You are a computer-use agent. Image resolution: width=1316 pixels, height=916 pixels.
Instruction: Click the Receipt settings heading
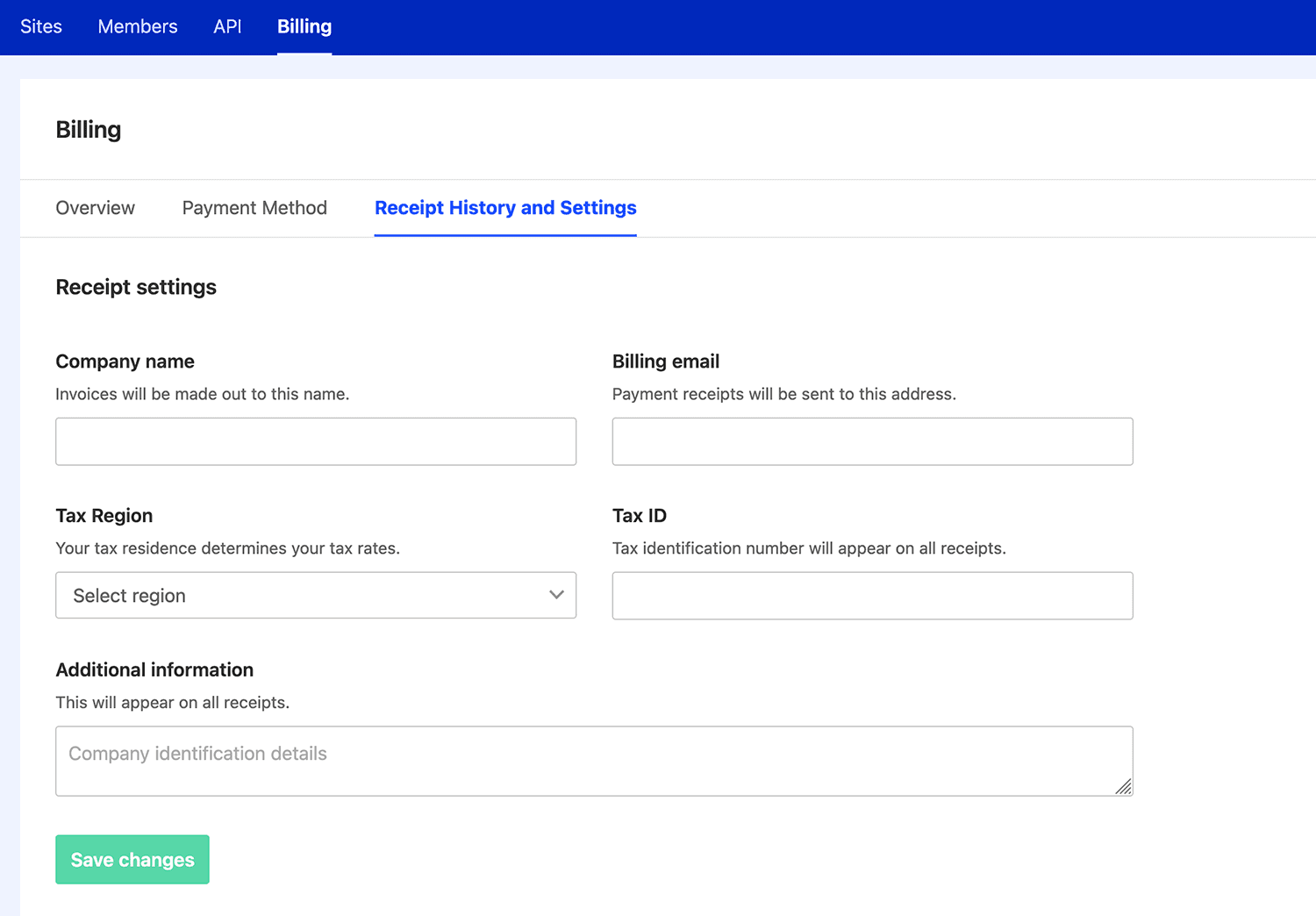[x=136, y=286]
